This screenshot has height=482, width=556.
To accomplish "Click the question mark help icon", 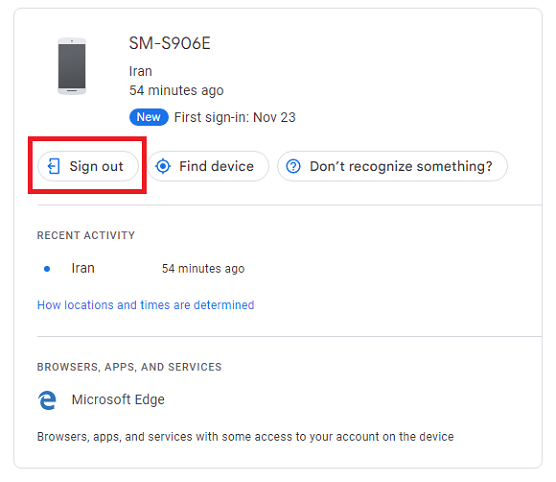I will pyautogui.click(x=293, y=166).
